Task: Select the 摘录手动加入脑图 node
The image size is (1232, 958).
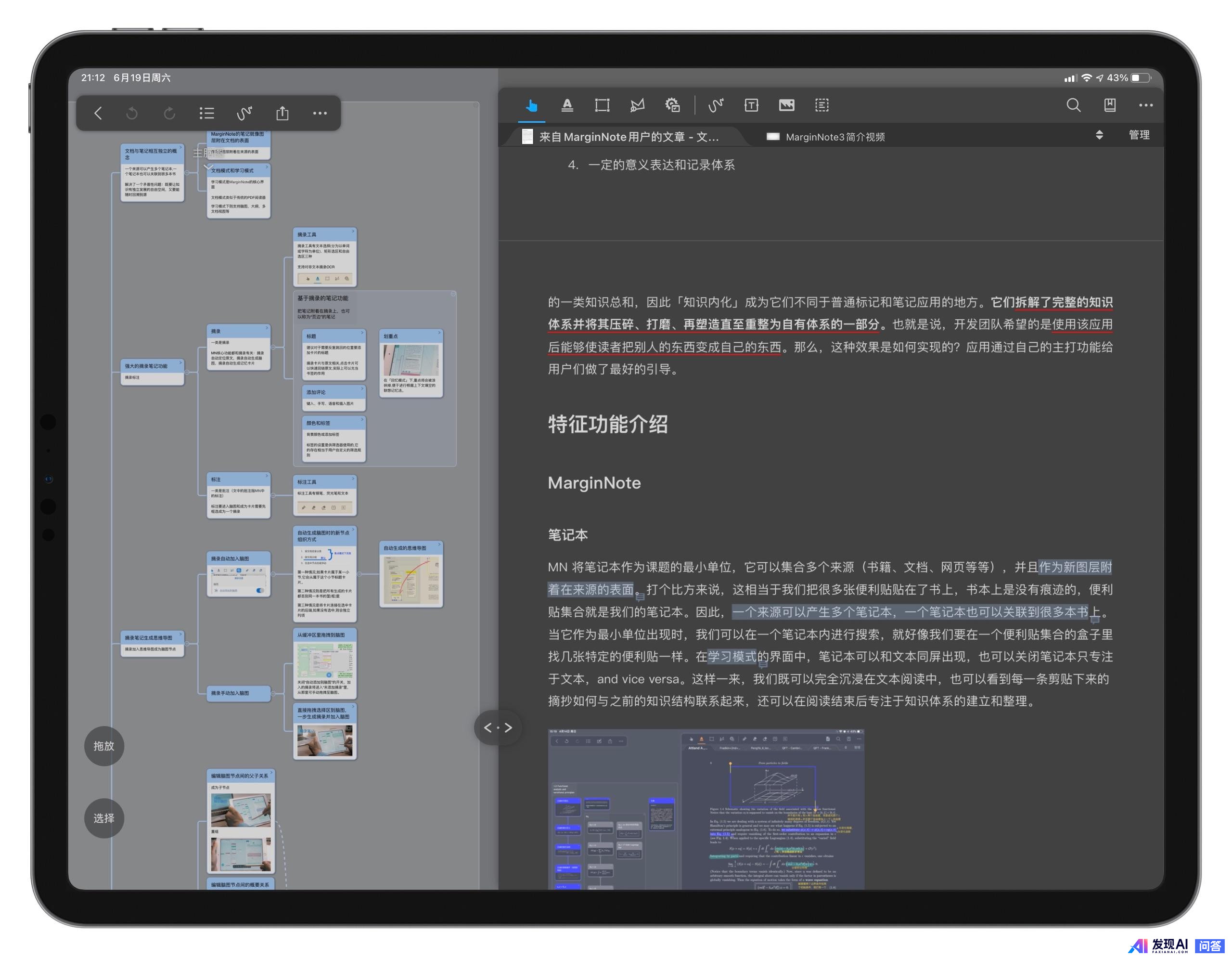Action: pos(239,693)
